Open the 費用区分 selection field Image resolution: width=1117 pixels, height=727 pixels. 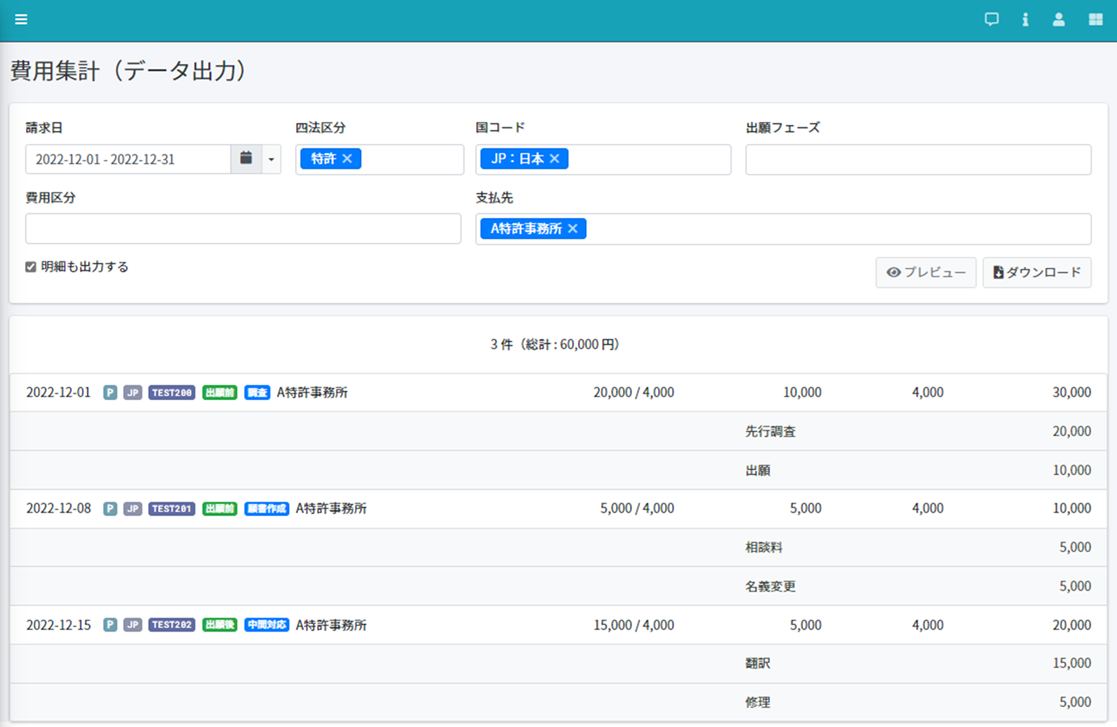click(x=243, y=229)
